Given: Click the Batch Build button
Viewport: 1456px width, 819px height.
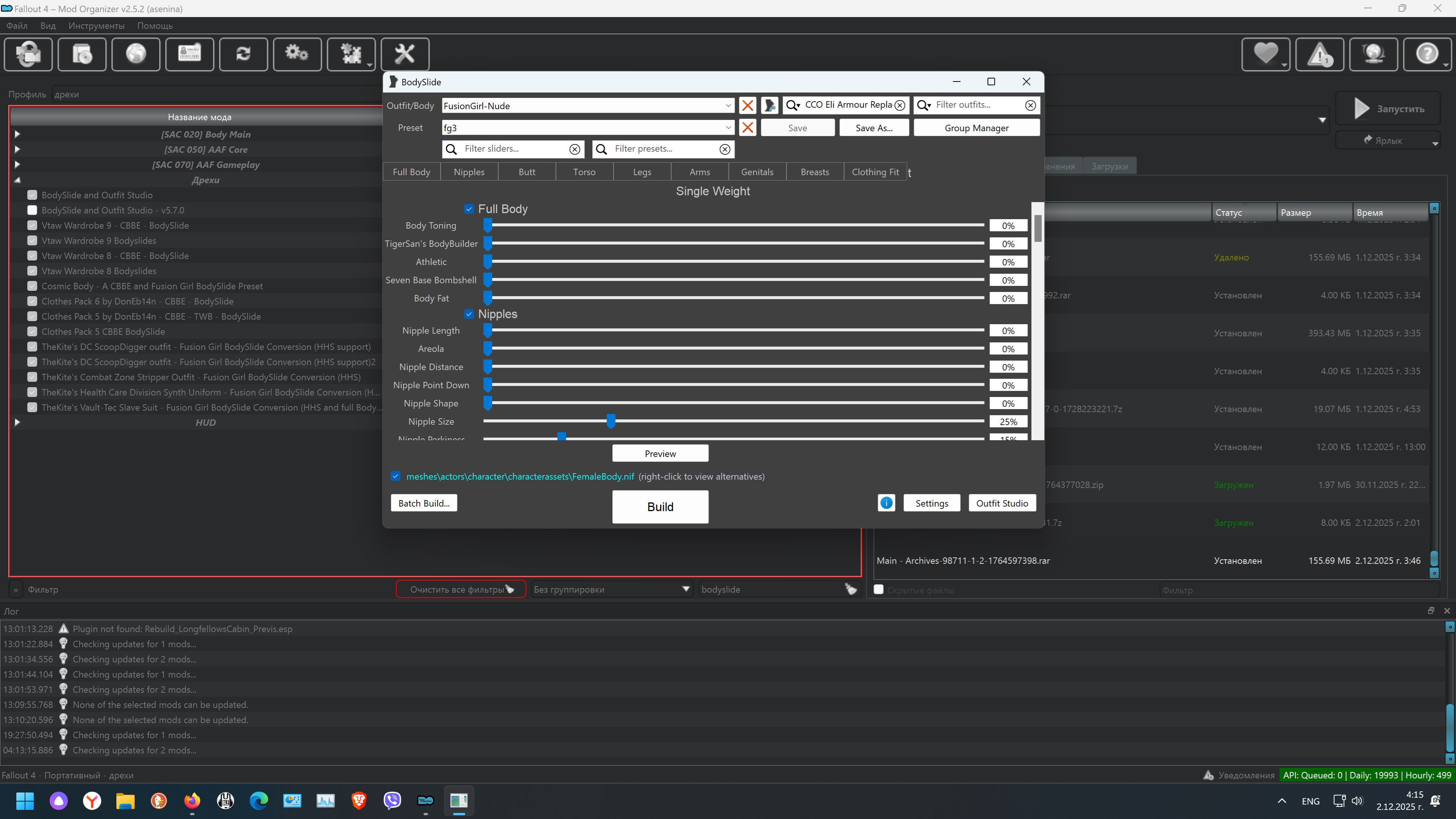Looking at the screenshot, I should pos(424,503).
